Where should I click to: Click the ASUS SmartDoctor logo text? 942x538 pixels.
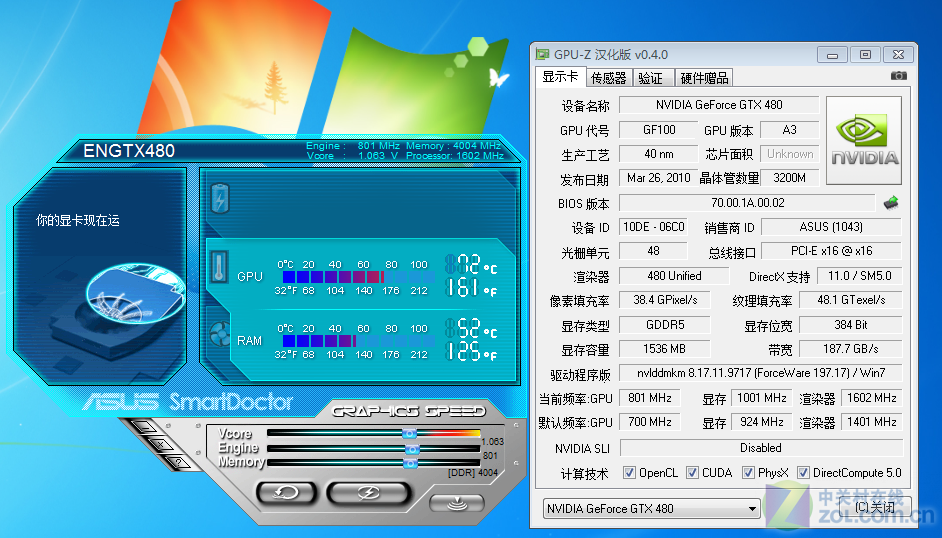187,402
